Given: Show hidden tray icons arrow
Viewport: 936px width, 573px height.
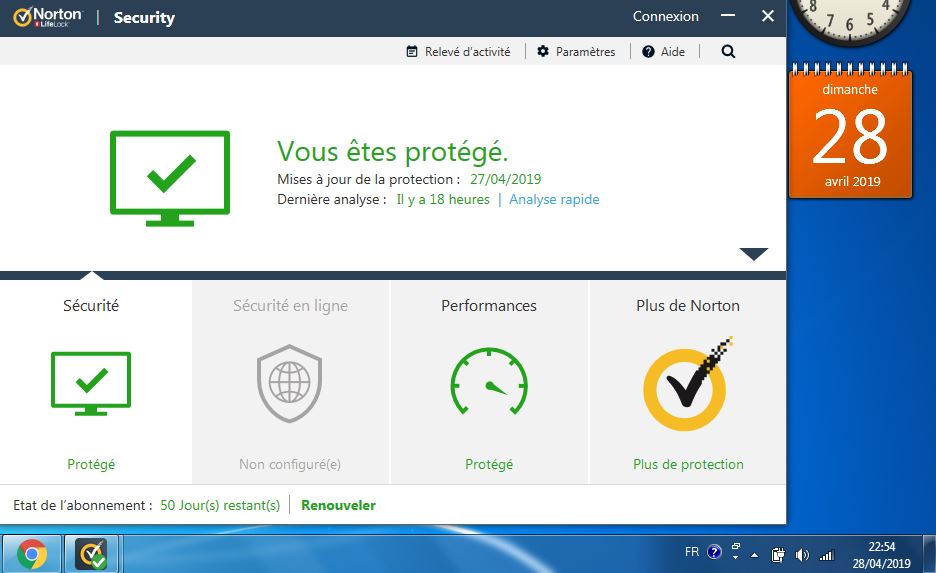Looking at the screenshot, I should tap(755, 555).
